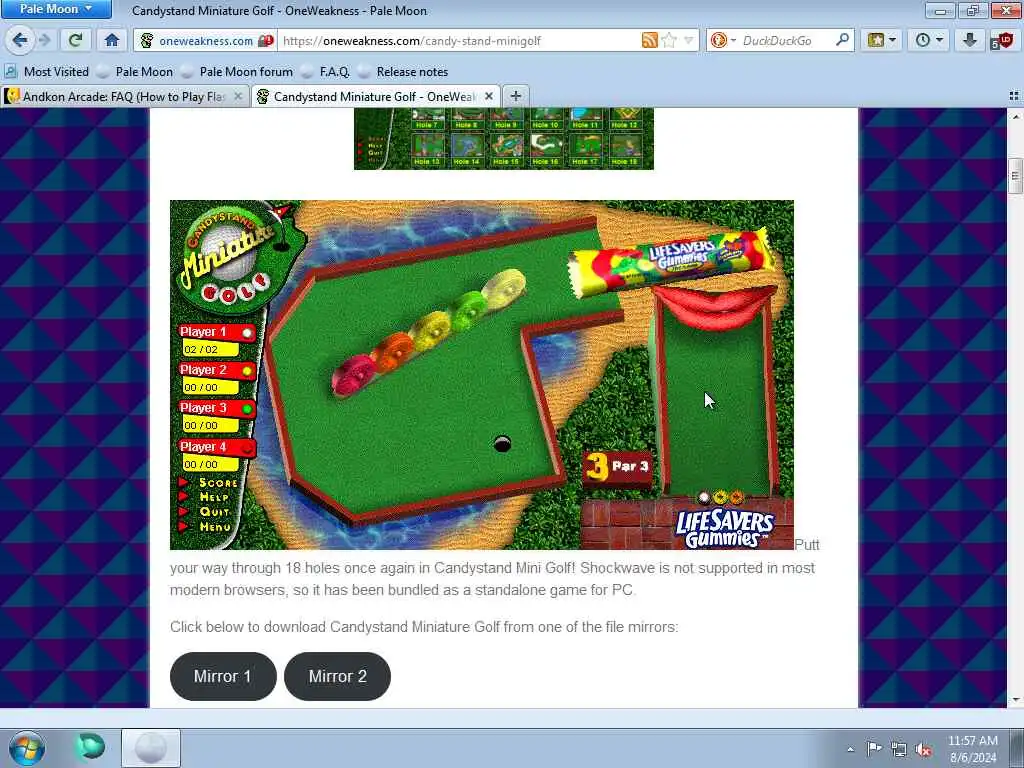Open the Downloads arrow button
The image size is (1024, 768).
point(970,40)
